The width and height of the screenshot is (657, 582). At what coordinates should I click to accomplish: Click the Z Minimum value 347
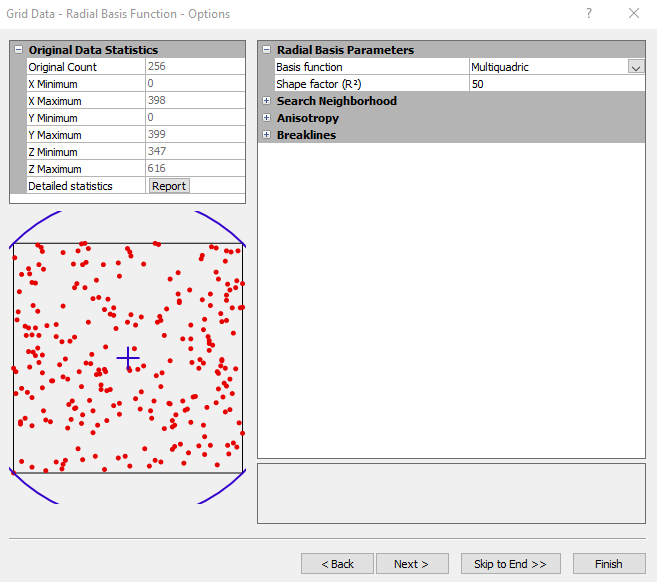157,151
